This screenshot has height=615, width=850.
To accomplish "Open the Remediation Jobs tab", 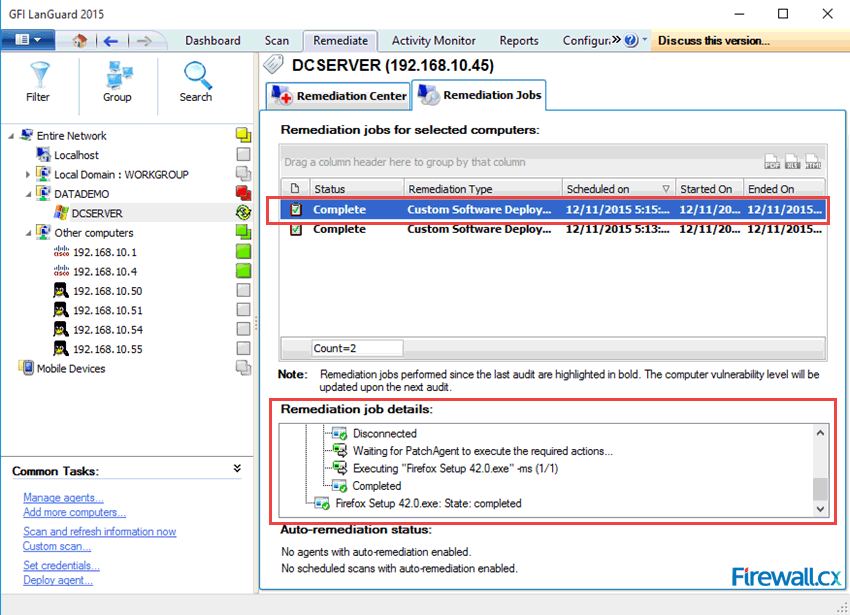I will pos(479,95).
